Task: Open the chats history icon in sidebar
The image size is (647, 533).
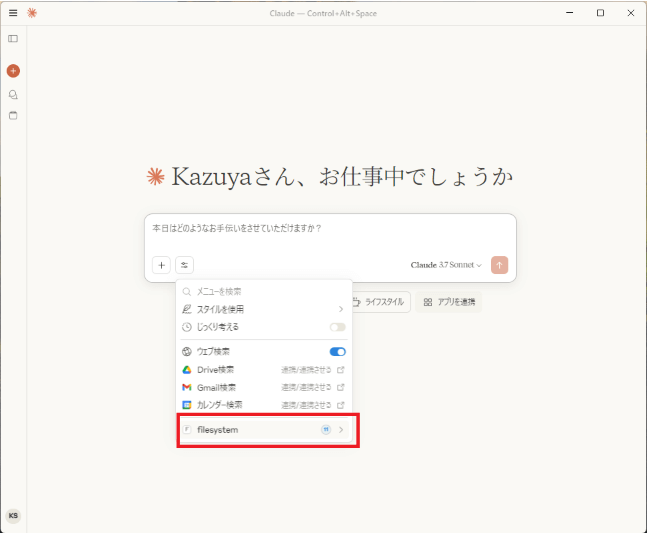Action: 13,94
